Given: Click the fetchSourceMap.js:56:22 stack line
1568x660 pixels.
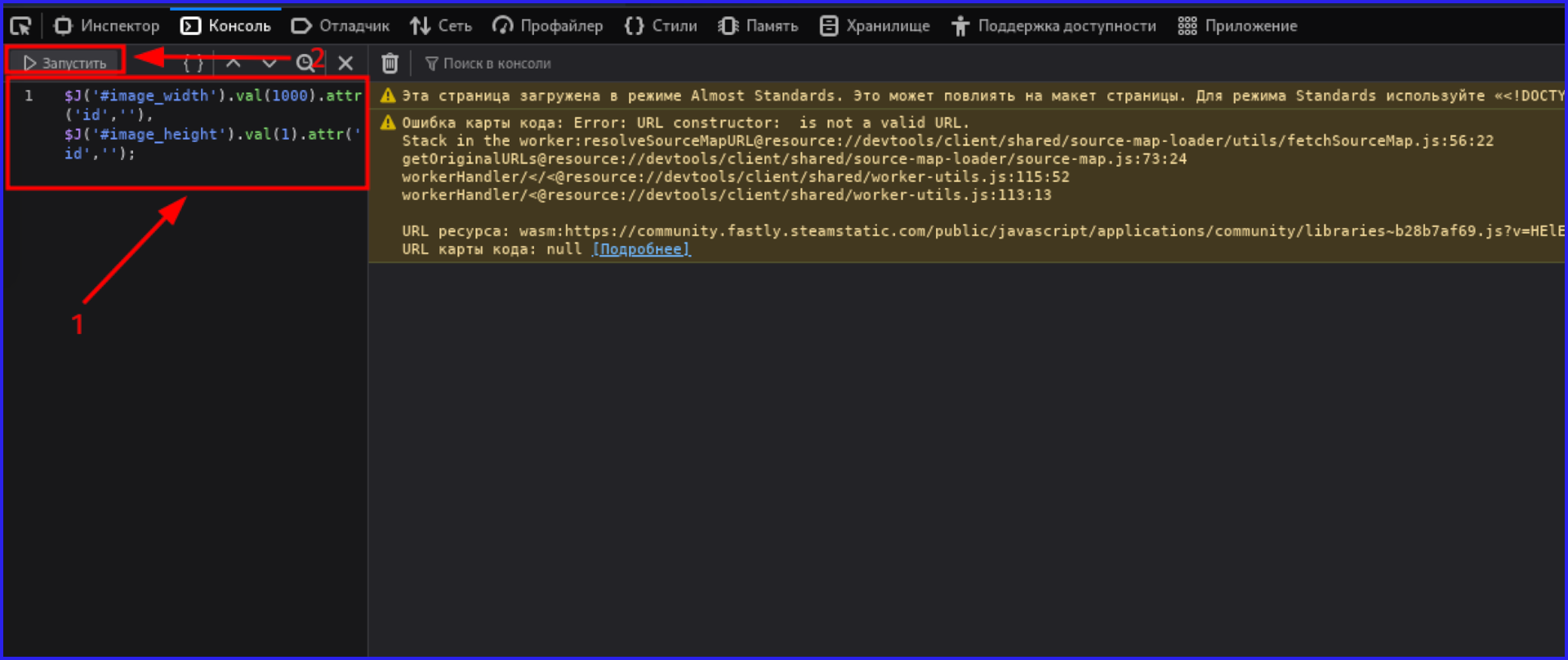Looking at the screenshot, I should (x=947, y=140).
